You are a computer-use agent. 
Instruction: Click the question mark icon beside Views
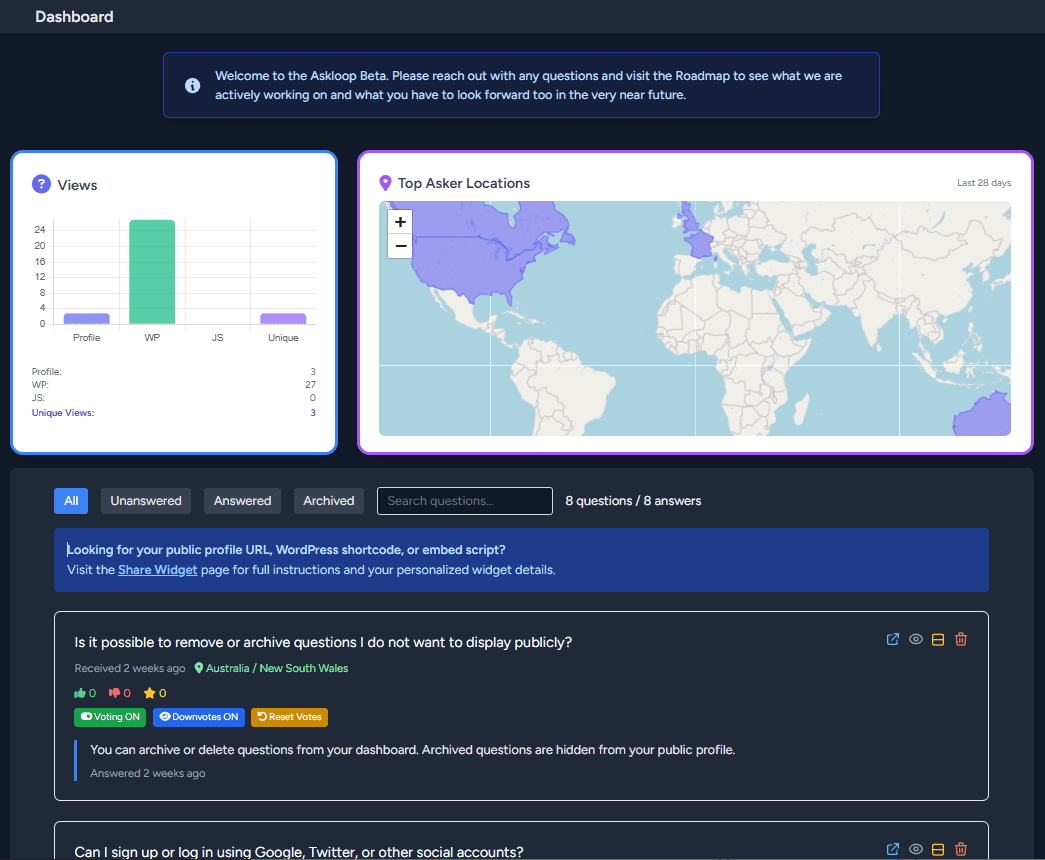[40, 184]
